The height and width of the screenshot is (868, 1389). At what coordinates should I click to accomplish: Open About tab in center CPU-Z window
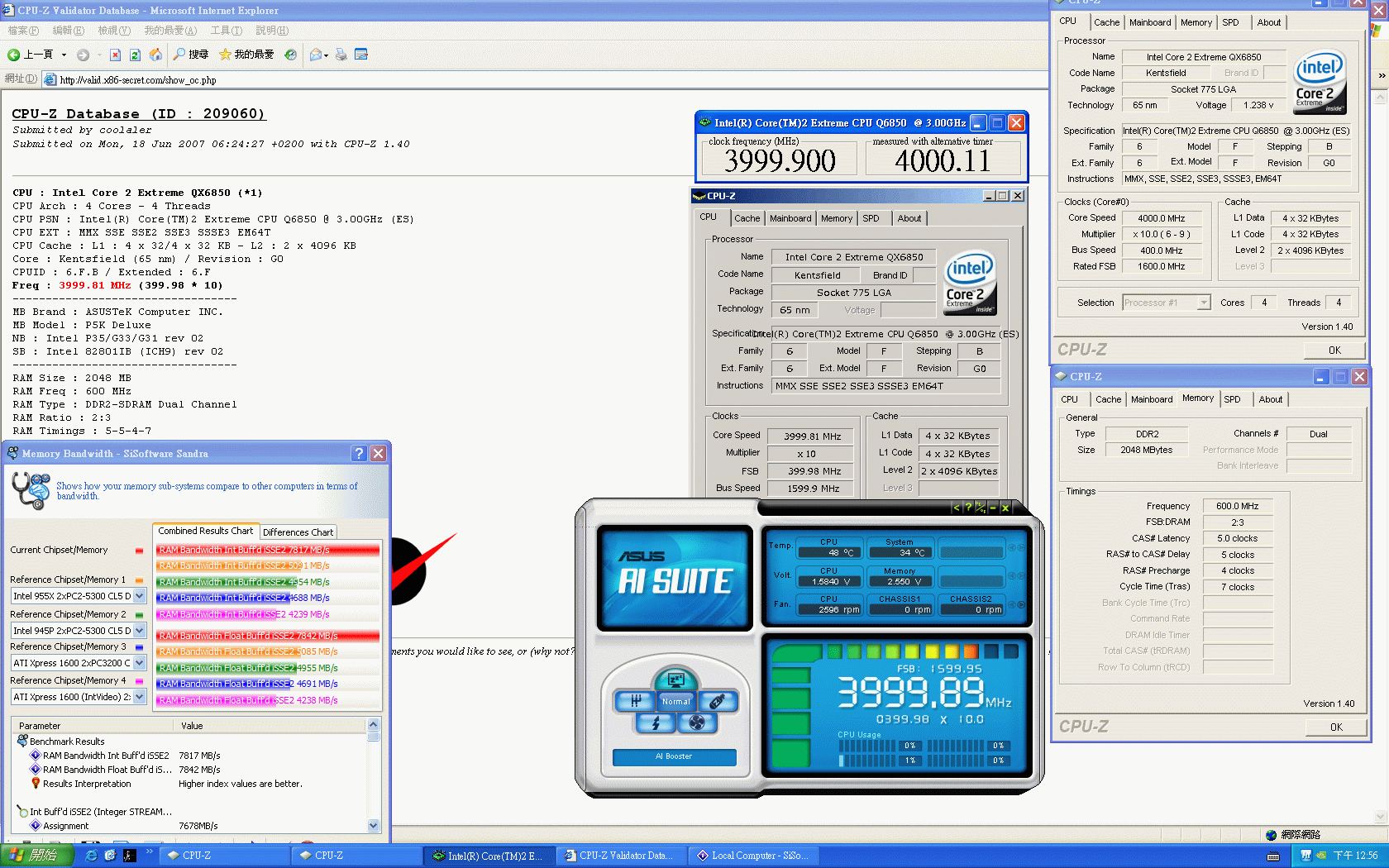pos(909,218)
